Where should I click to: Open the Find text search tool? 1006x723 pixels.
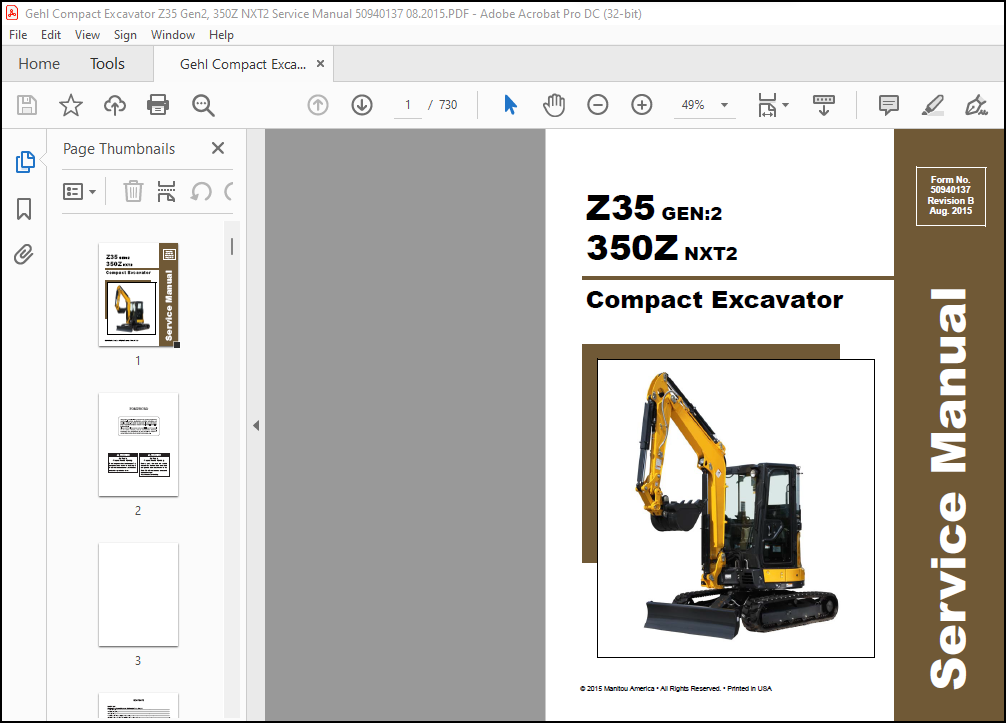203,105
